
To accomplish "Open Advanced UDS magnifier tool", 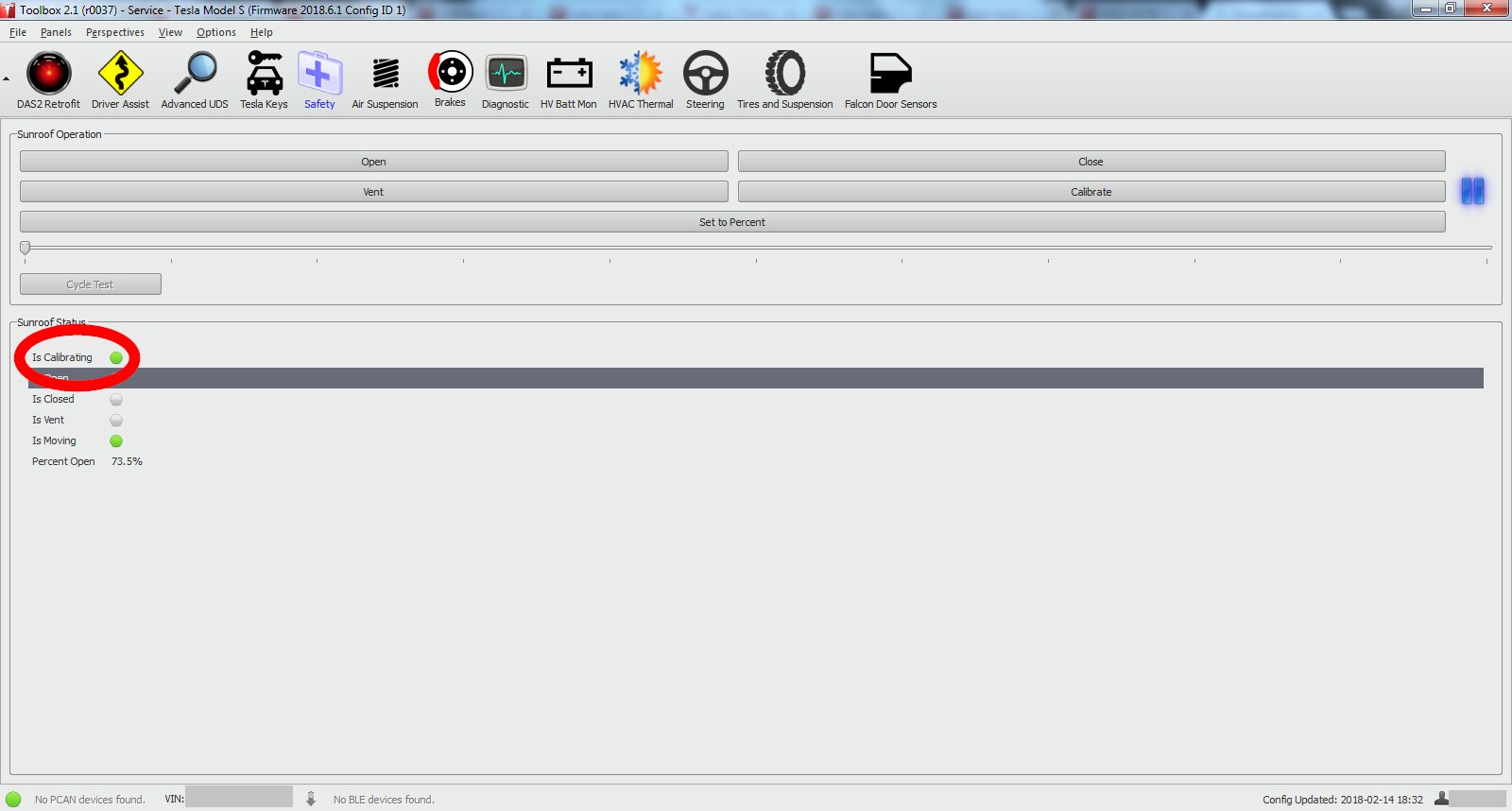I will pyautogui.click(x=195, y=75).
